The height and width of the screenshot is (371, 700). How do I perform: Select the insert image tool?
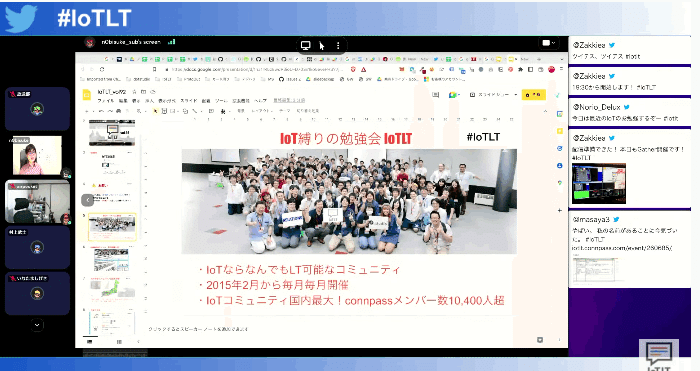[x=172, y=111]
